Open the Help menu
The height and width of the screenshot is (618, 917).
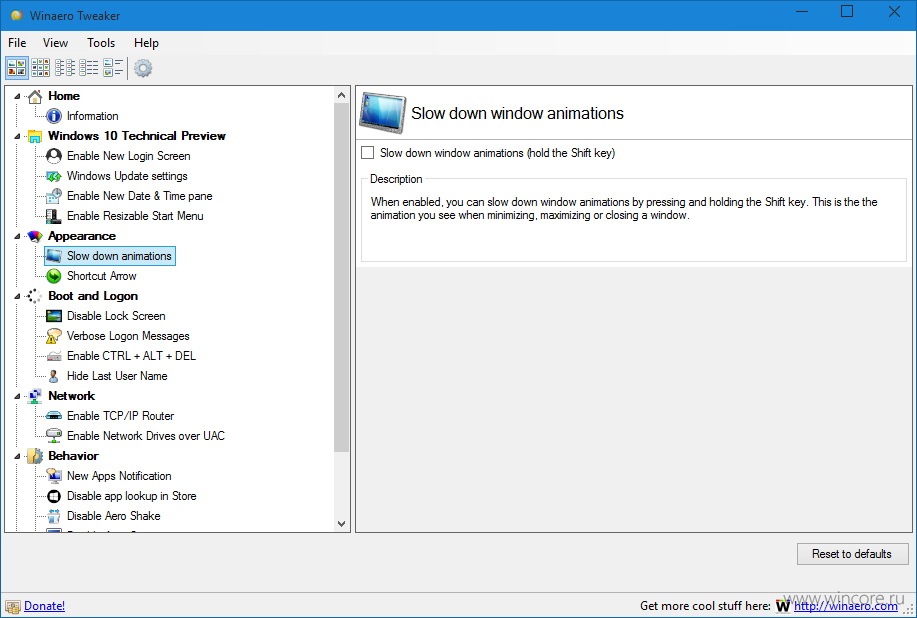tap(146, 43)
